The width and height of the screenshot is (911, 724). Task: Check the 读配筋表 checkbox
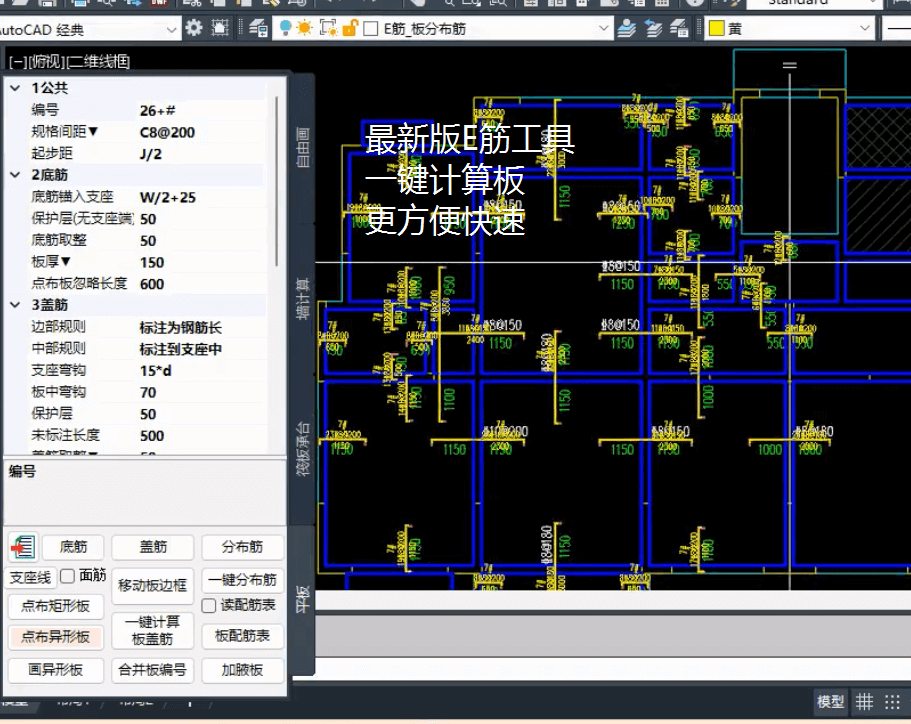tap(209, 605)
